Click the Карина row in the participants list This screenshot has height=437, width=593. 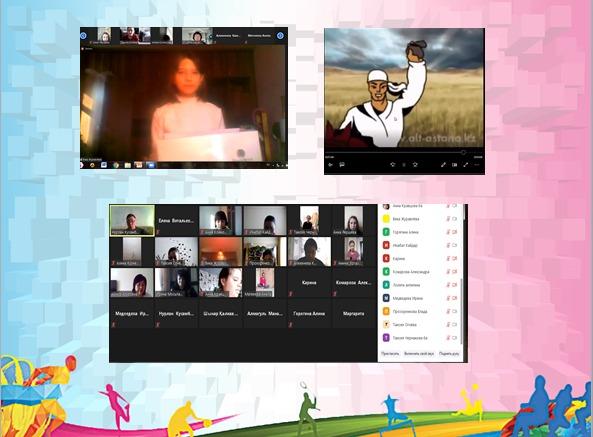click(x=420, y=259)
